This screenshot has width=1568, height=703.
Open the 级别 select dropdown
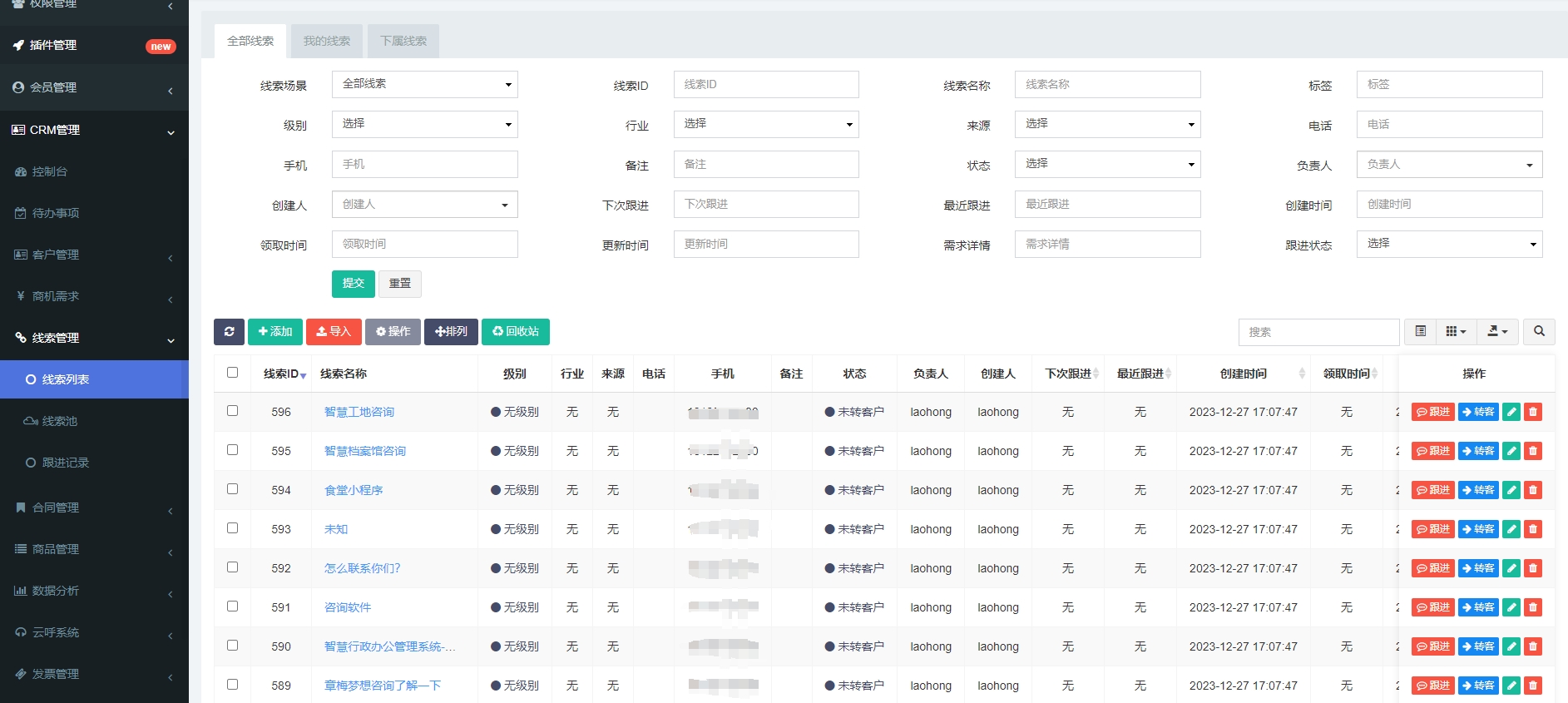425,124
